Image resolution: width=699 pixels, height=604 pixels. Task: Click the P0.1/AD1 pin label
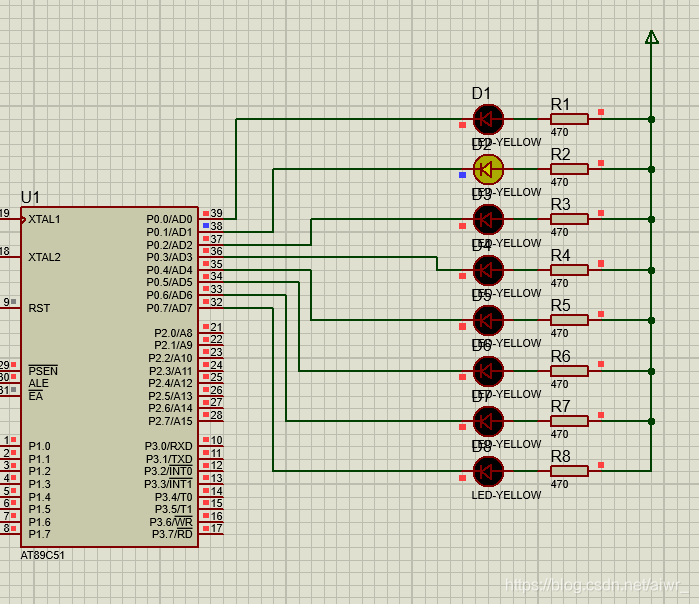(169, 232)
